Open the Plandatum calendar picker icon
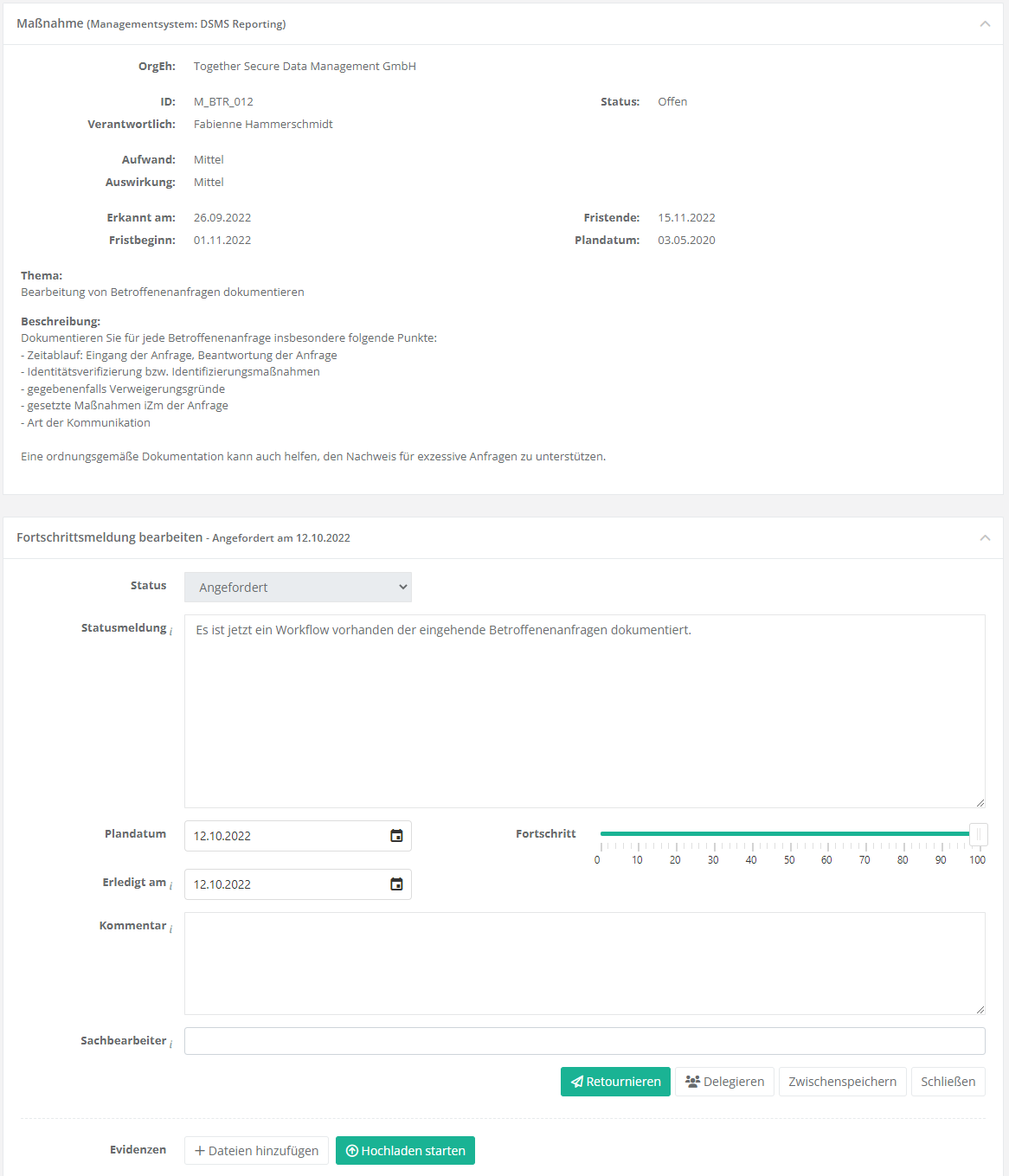1009x1176 pixels. (396, 836)
